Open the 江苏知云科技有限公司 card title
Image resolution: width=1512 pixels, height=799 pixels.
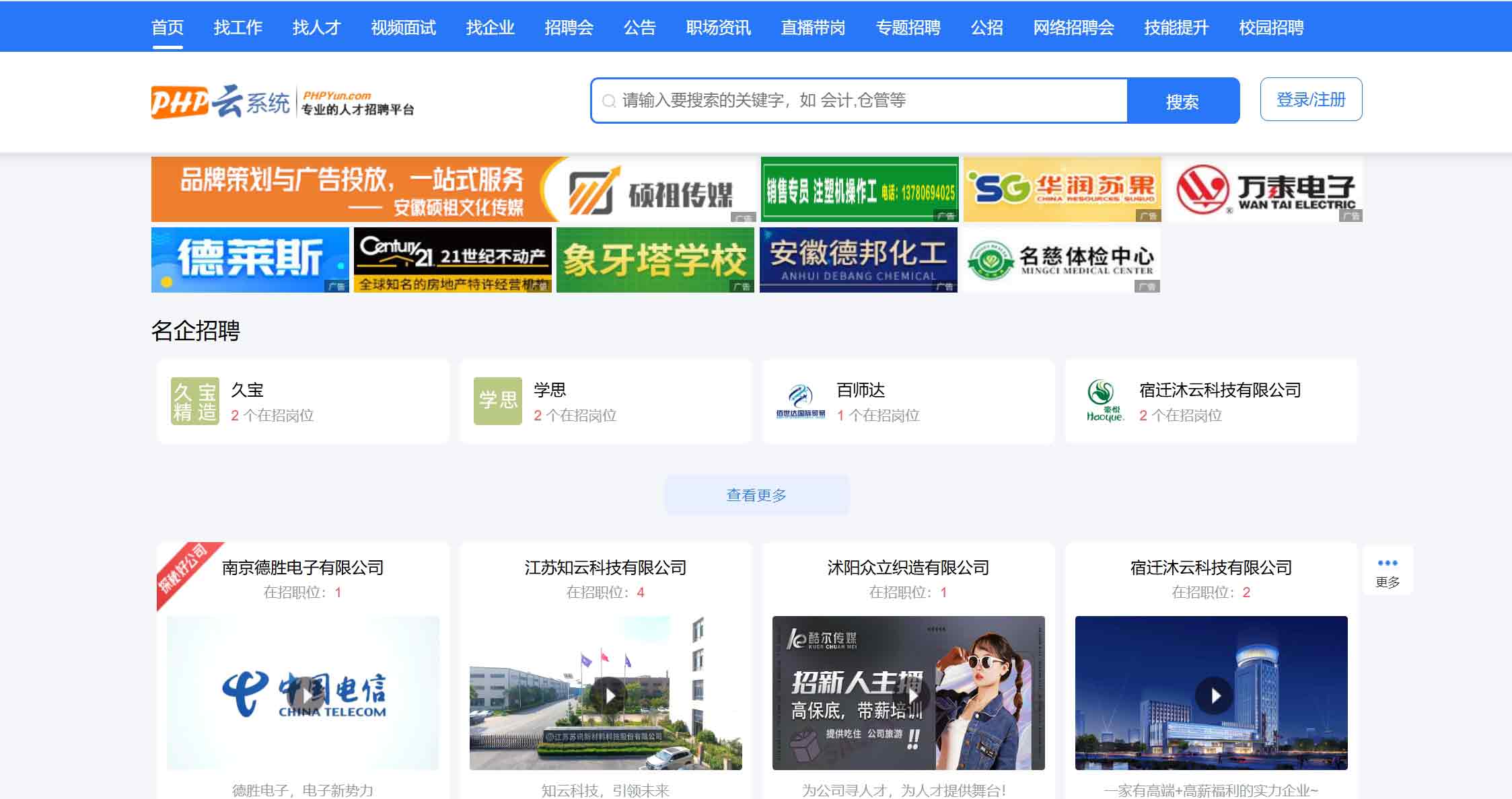point(606,568)
